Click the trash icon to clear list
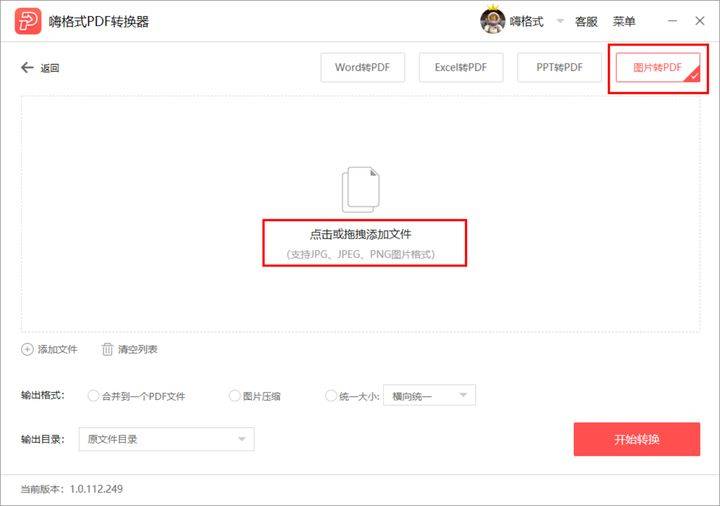Image resolution: width=720 pixels, height=506 pixels. click(x=107, y=349)
